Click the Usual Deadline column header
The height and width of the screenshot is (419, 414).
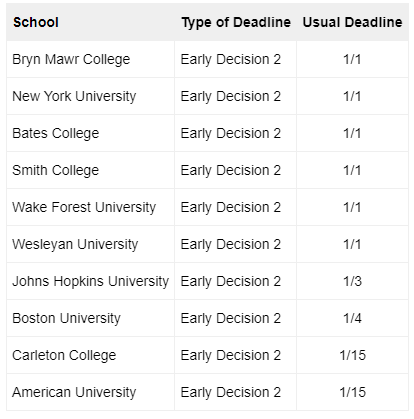click(x=352, y=22)
